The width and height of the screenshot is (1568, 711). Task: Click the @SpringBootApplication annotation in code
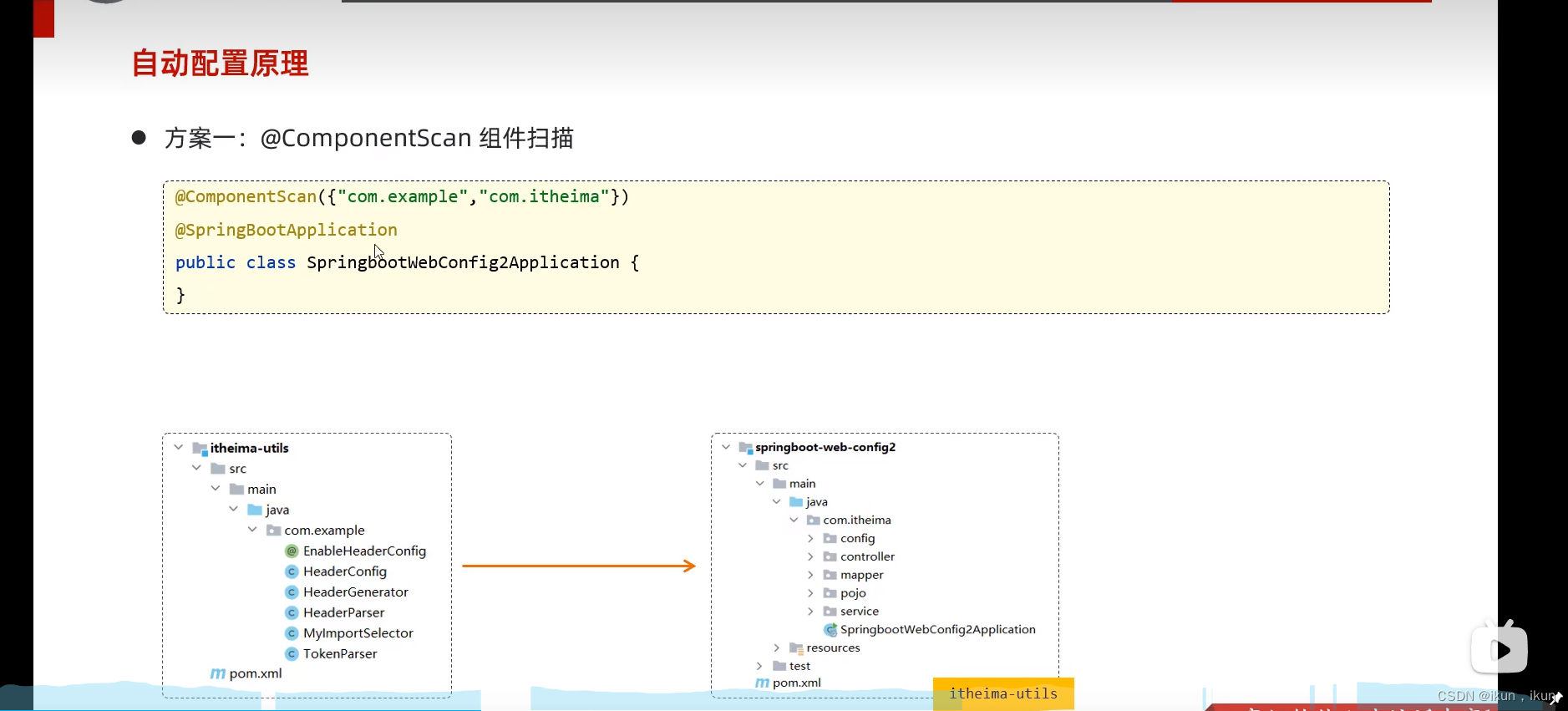(x=286, y=230)
